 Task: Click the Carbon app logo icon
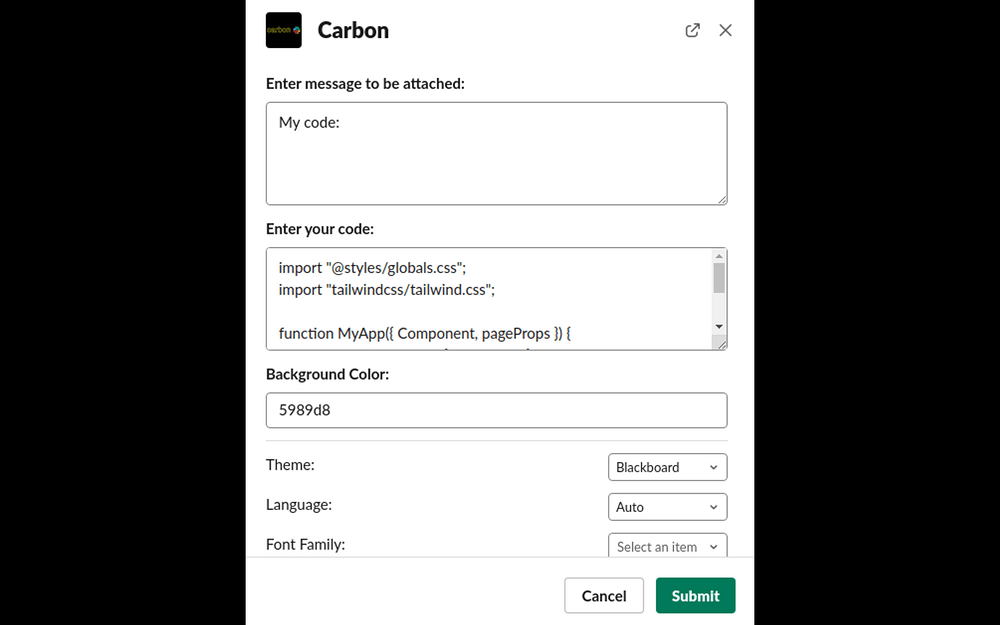[284, 30]
